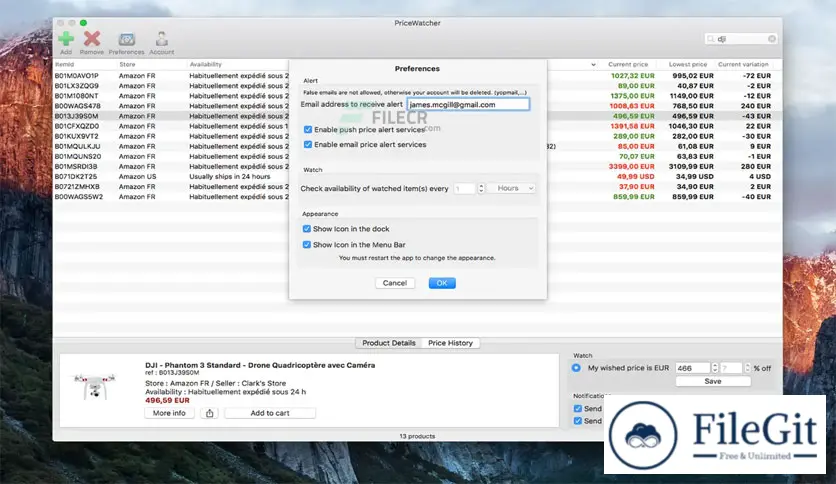Viewport: 836px width, 484px height.
Task: Click Usually ships in 24 hours cell
Action: point(230,176)
